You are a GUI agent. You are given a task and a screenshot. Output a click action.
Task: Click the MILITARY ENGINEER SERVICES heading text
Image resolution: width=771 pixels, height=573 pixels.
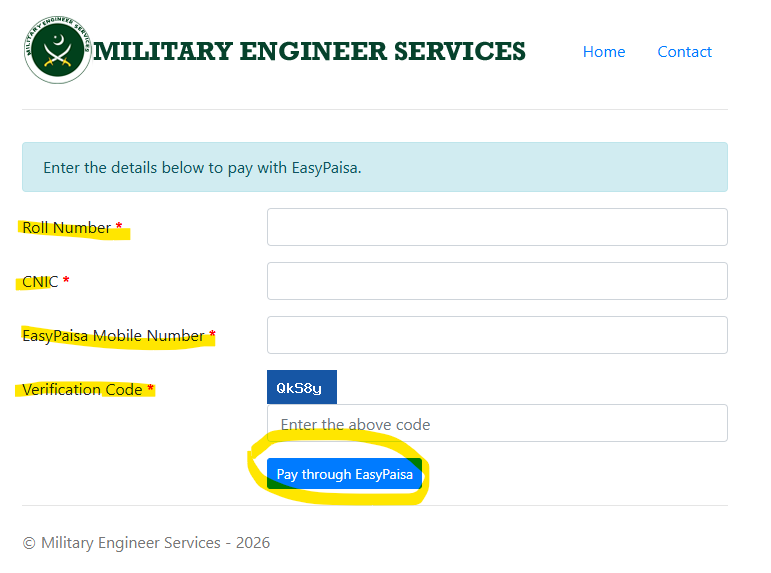(x=309, y=52)
